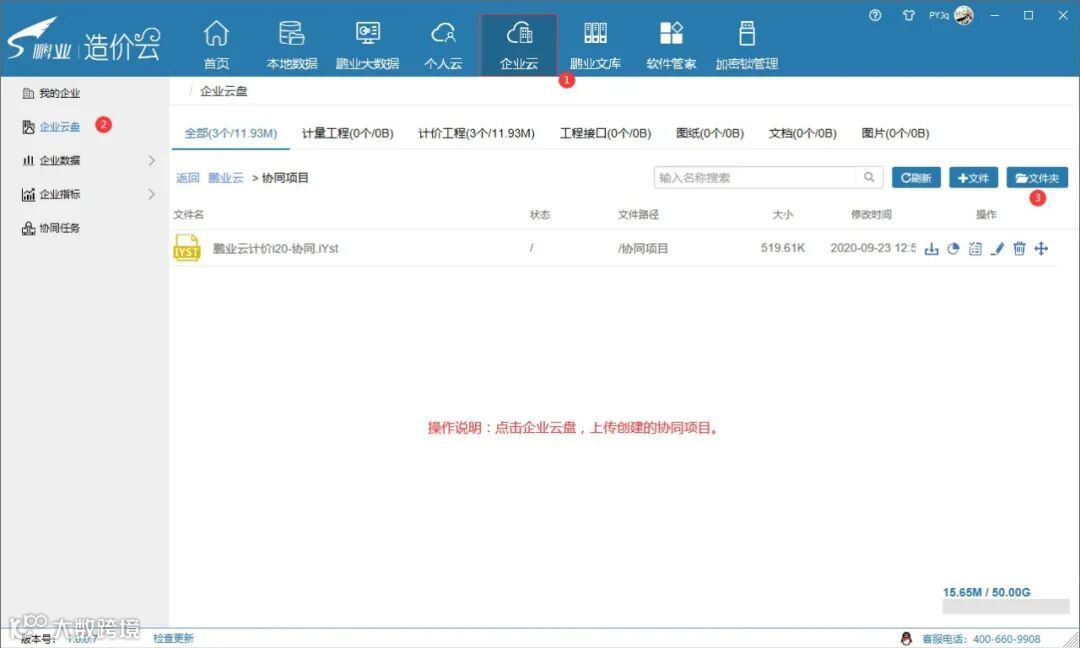Image resolution: width=1080 pixels, height=648 pixels.
Task: Click the customer service penguin icon
Action: point(906,638)
